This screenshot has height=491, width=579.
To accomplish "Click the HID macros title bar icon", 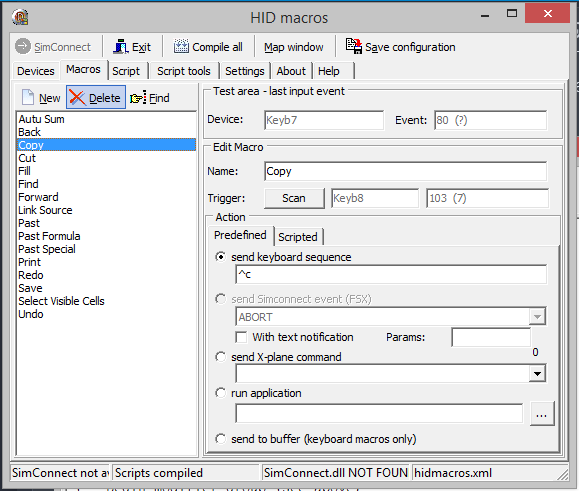I will (x=20, y=17).
